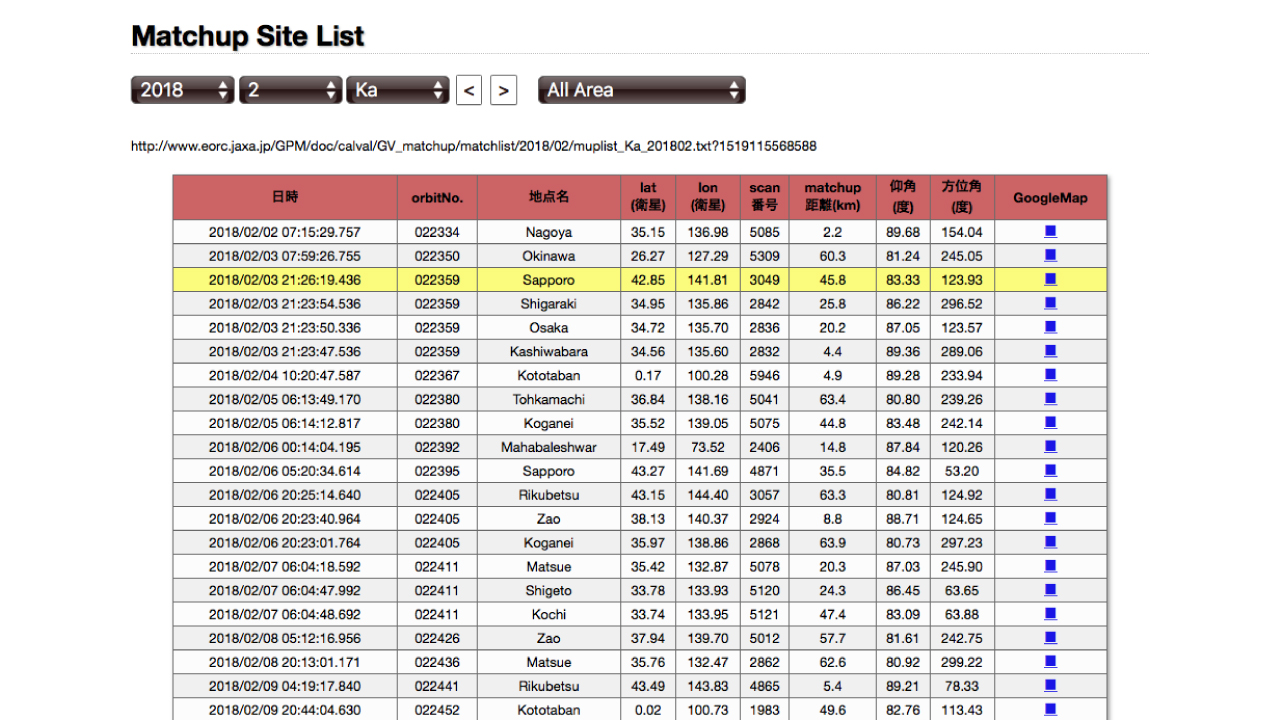
Task: Click the muplist_Ka_201802.txt URL text
Action: 474,146
